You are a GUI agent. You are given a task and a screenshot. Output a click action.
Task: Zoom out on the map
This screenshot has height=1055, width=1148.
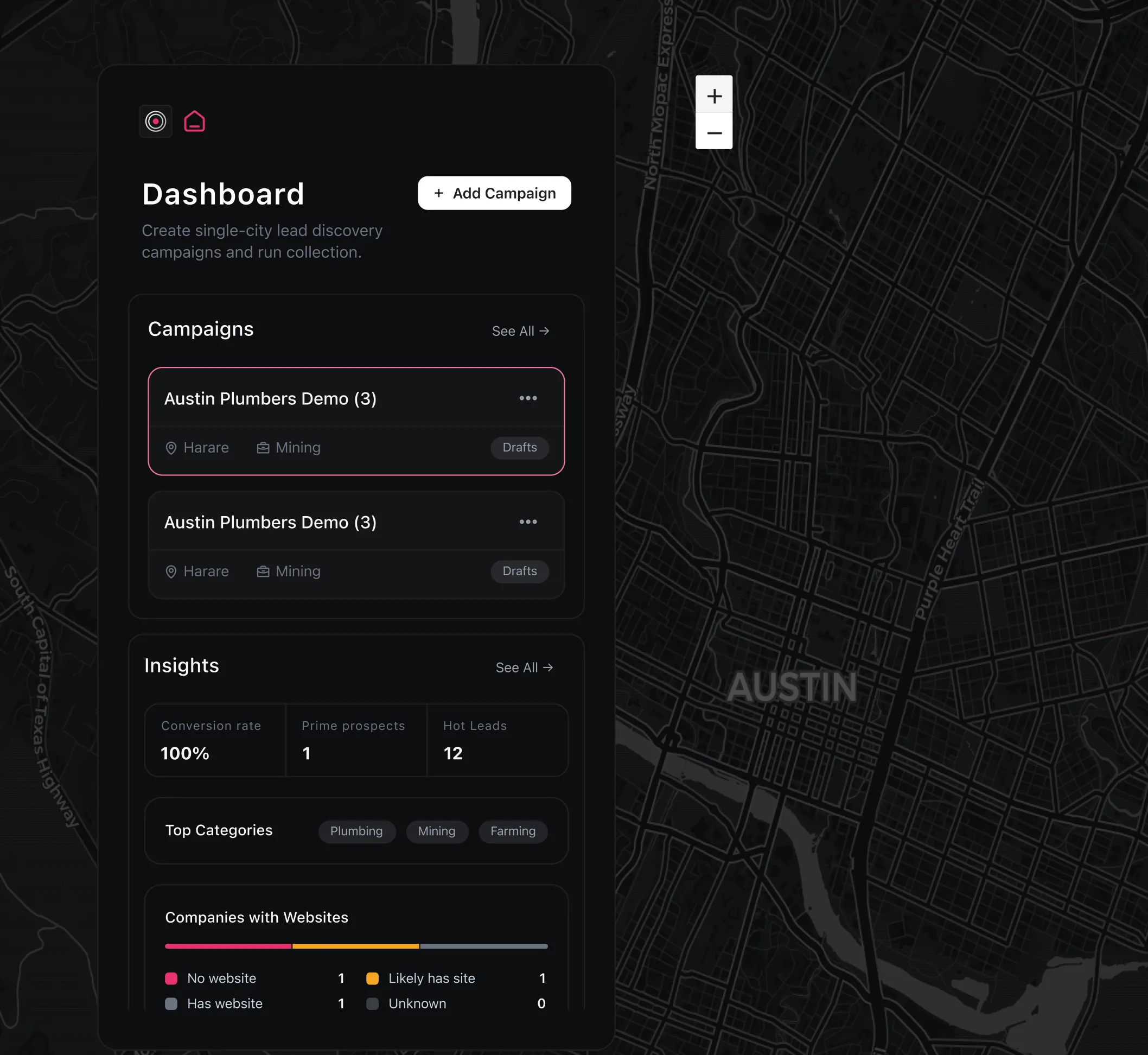(714, 131)
